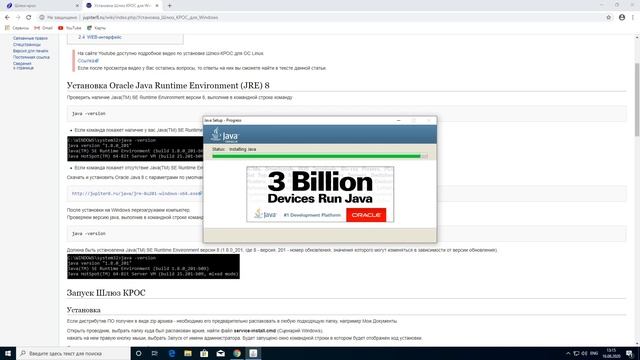640x360 pixels.
Task: Click the Java Setup progress bar
Action: tap(320, 156)
